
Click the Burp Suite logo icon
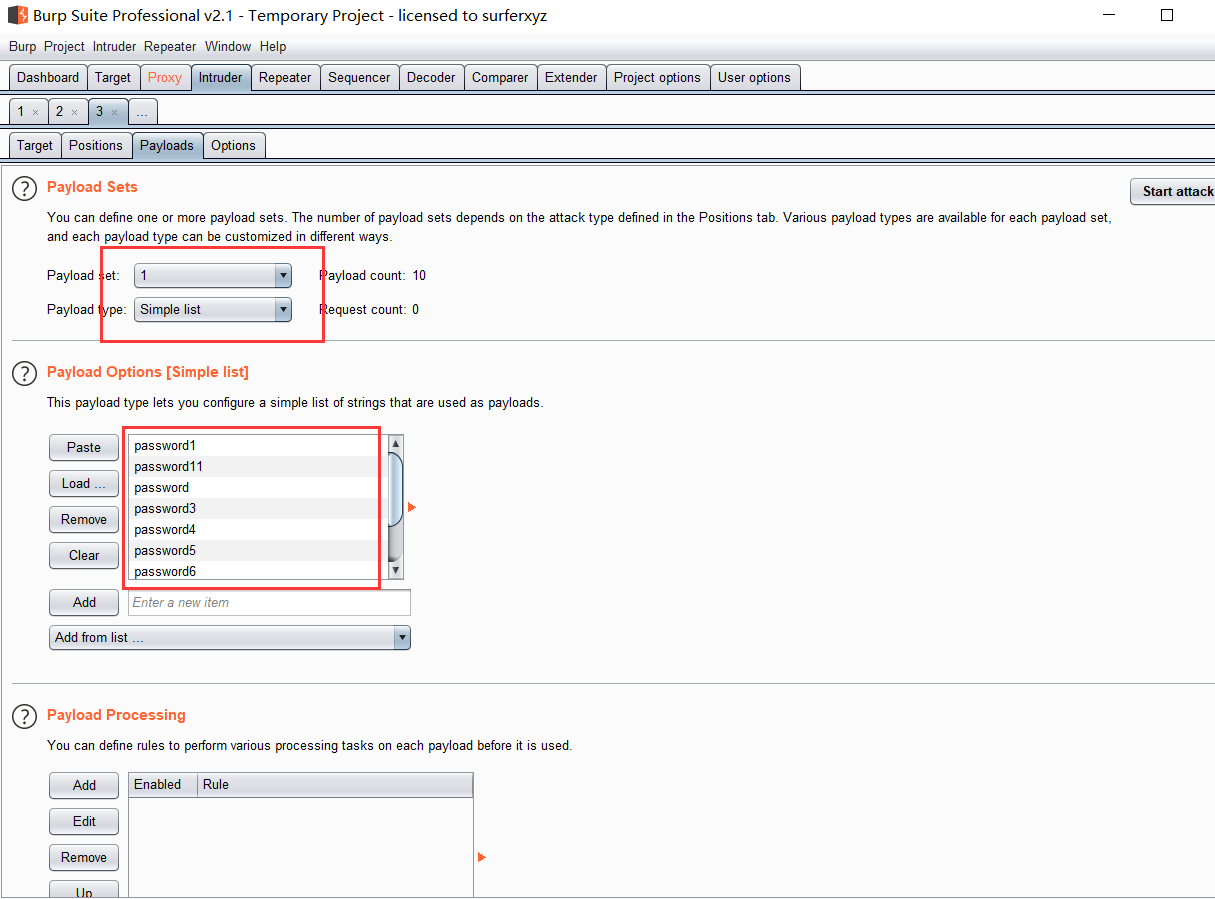pyautogui.click(x=17, y=16)
